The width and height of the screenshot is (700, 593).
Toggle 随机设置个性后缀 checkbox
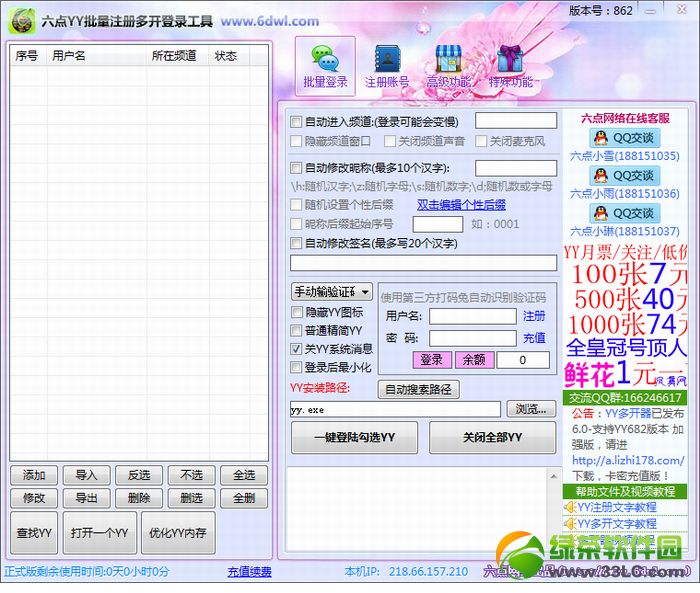pyautogui.click(x=296, y=205)
